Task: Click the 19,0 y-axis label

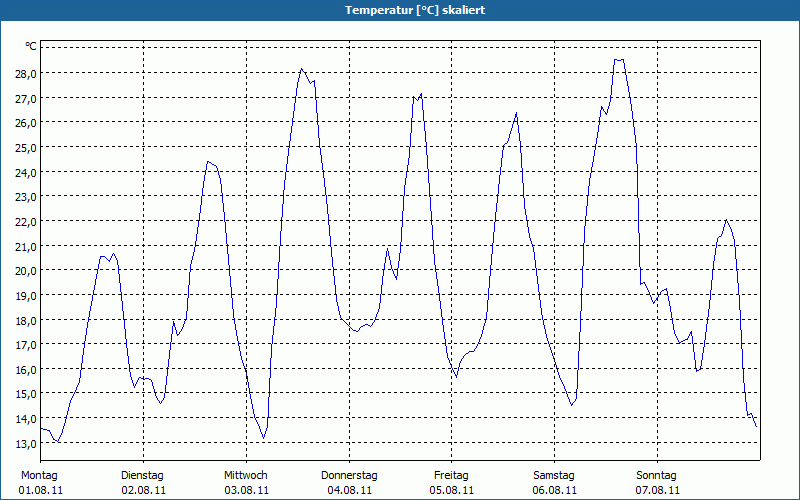Action: (x=26, y=296)
